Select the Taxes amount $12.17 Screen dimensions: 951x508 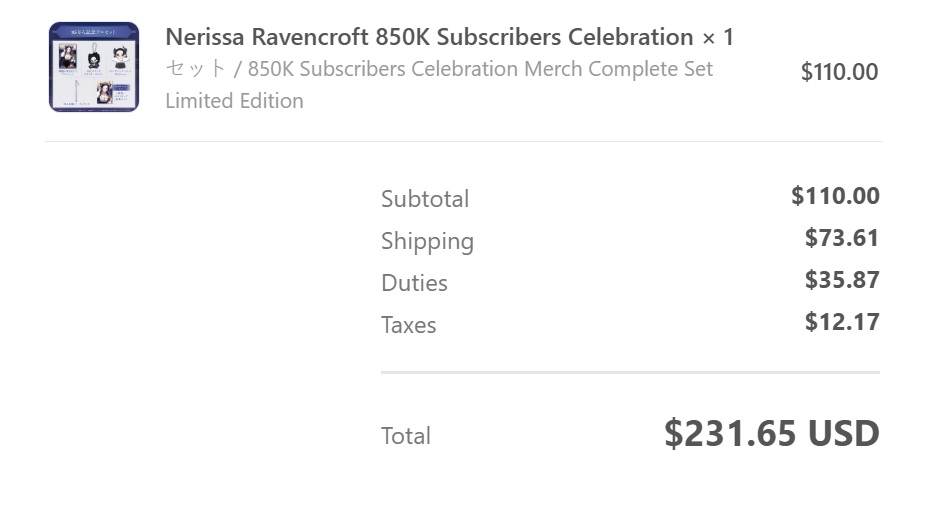[842, 322]
